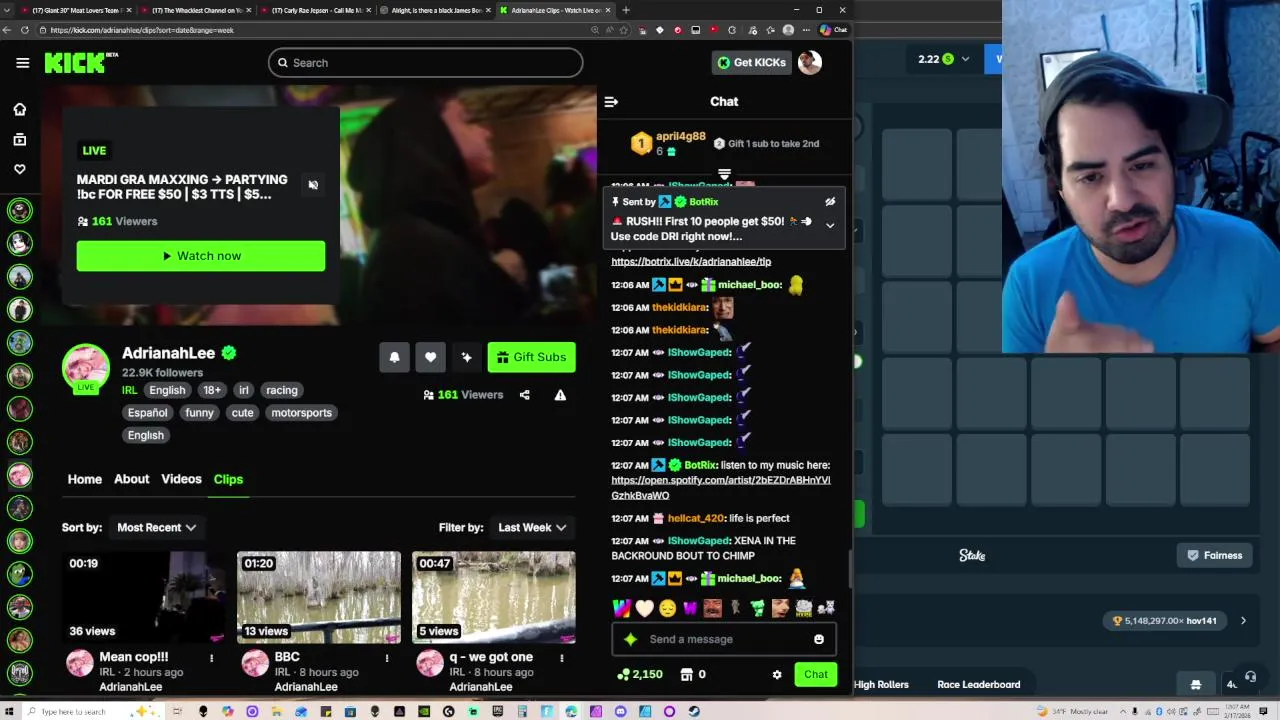Collapse the chat panel with arrow icon
The height and width of the screenshot is (720, 1280).
pyautogui.click(x=611, y=101)
